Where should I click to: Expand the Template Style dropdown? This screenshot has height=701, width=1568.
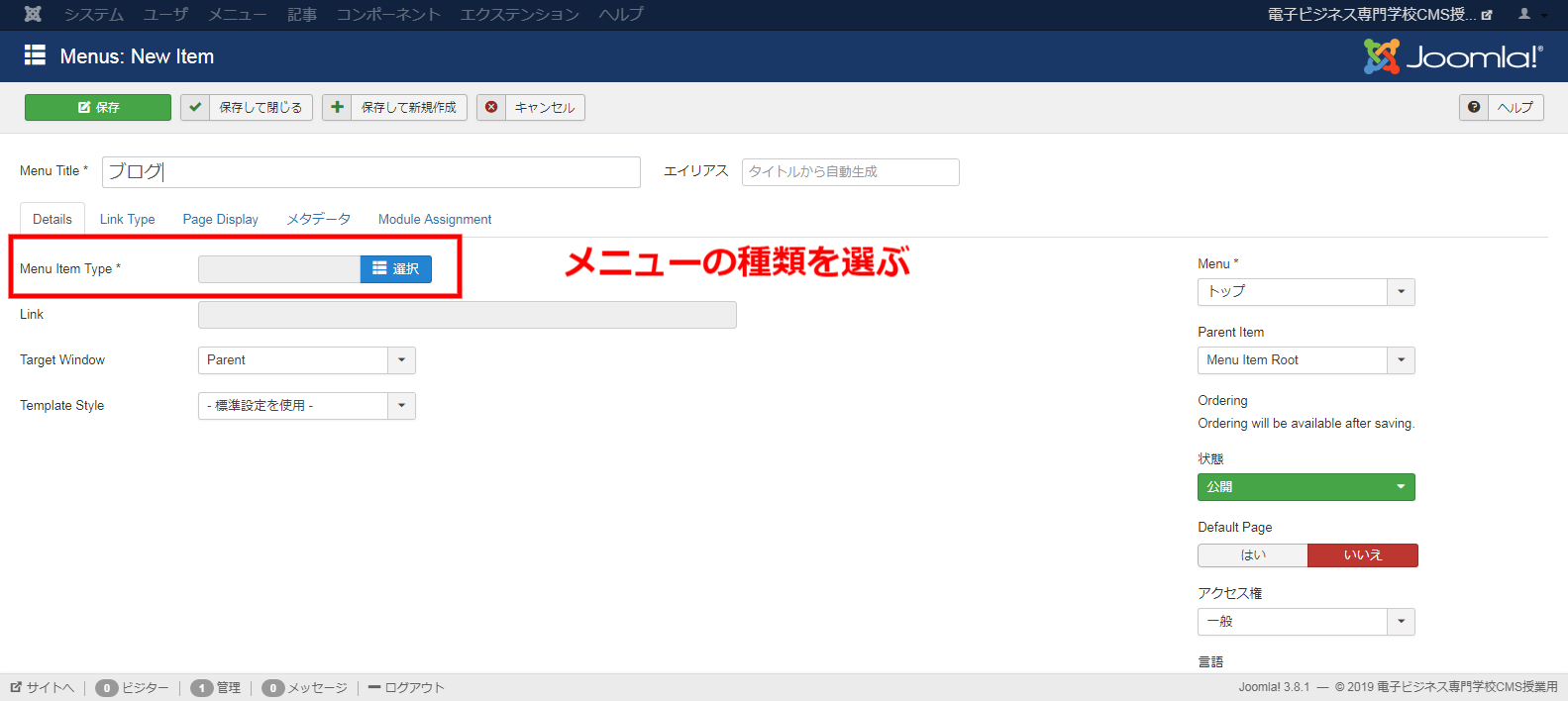[306, 406]
